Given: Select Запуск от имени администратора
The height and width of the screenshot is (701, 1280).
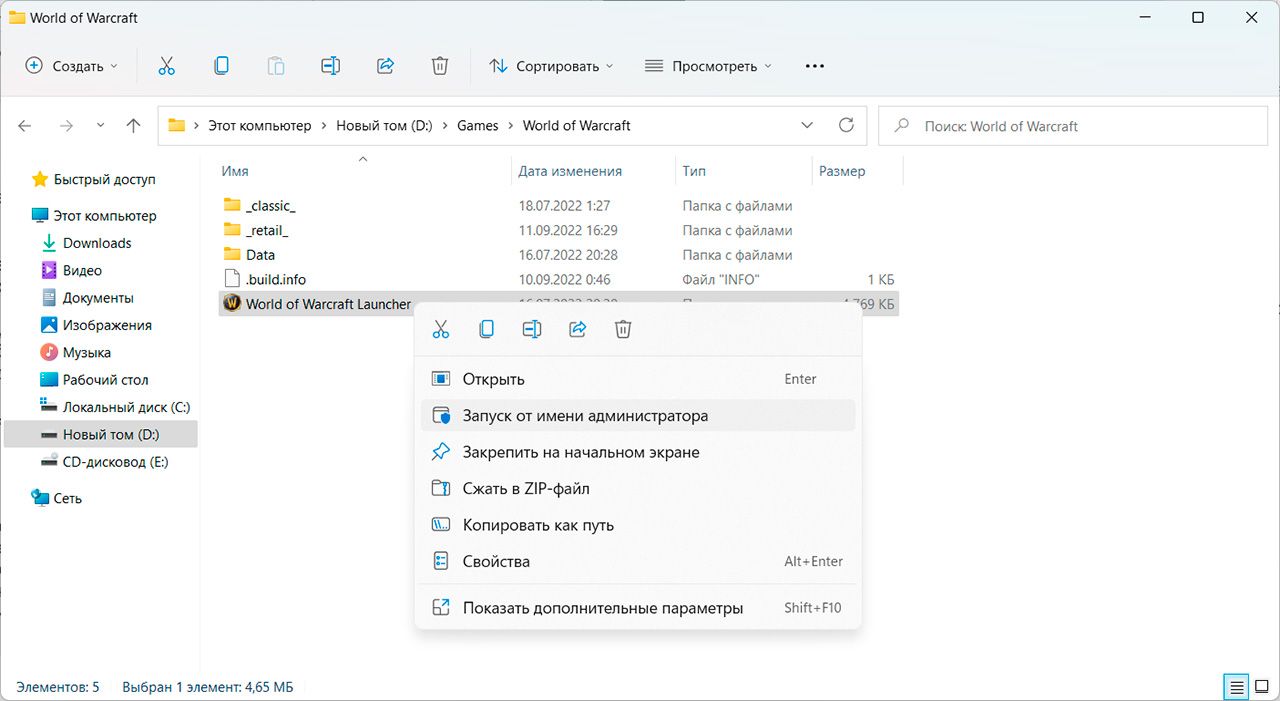Looking at the screenshot, I should coord(585,416).
